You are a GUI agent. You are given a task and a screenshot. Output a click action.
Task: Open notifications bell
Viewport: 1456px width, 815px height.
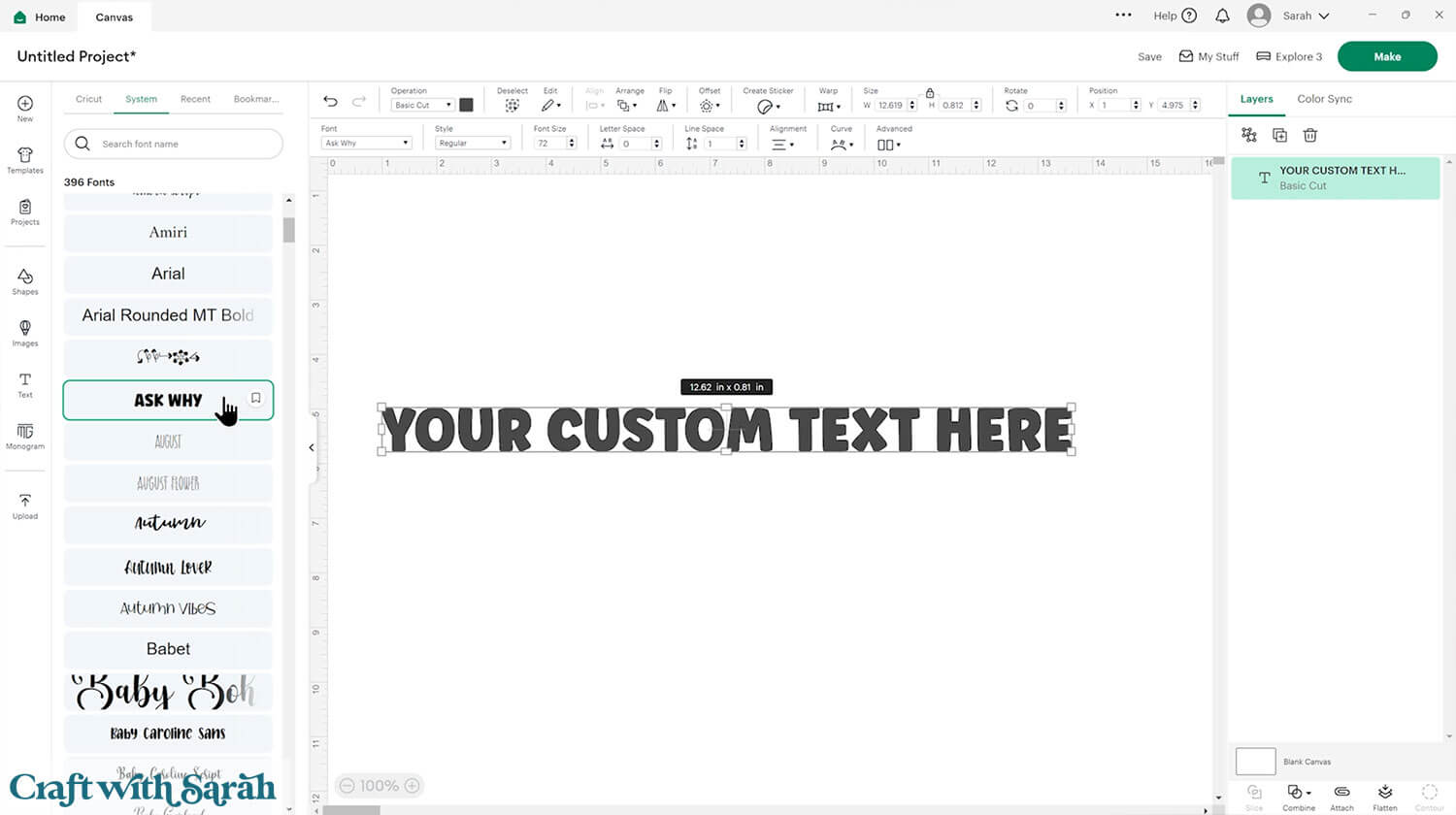pyautogui.click(x=1222, y=16)
